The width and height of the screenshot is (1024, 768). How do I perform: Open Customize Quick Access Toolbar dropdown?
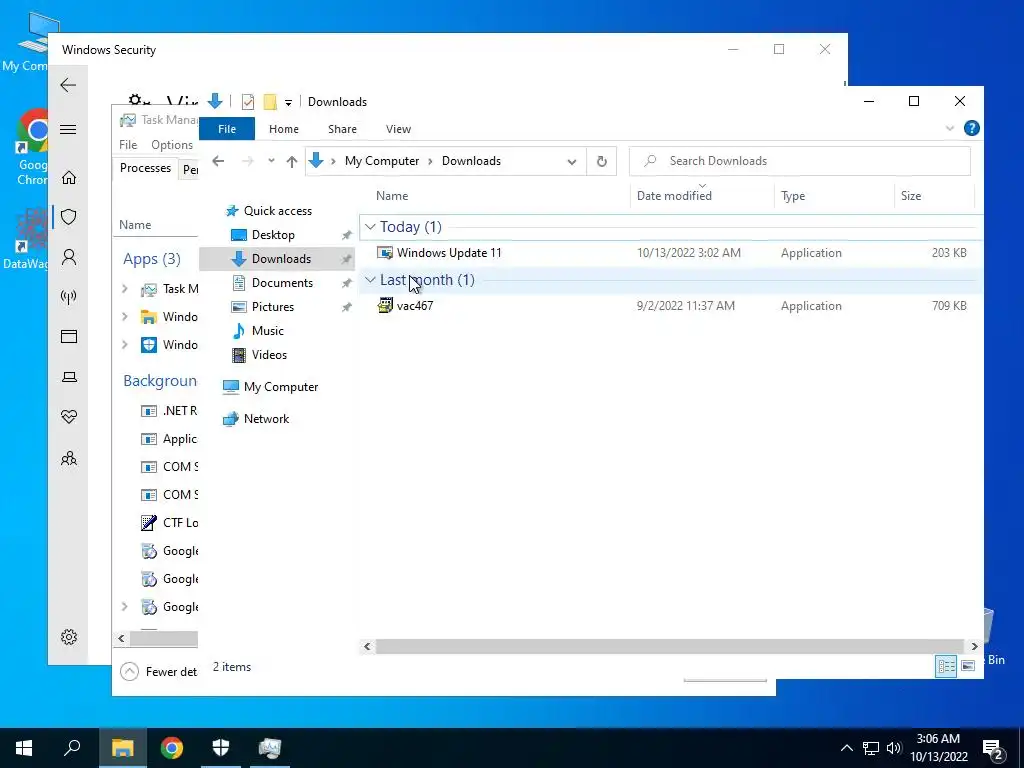(288, 103)
